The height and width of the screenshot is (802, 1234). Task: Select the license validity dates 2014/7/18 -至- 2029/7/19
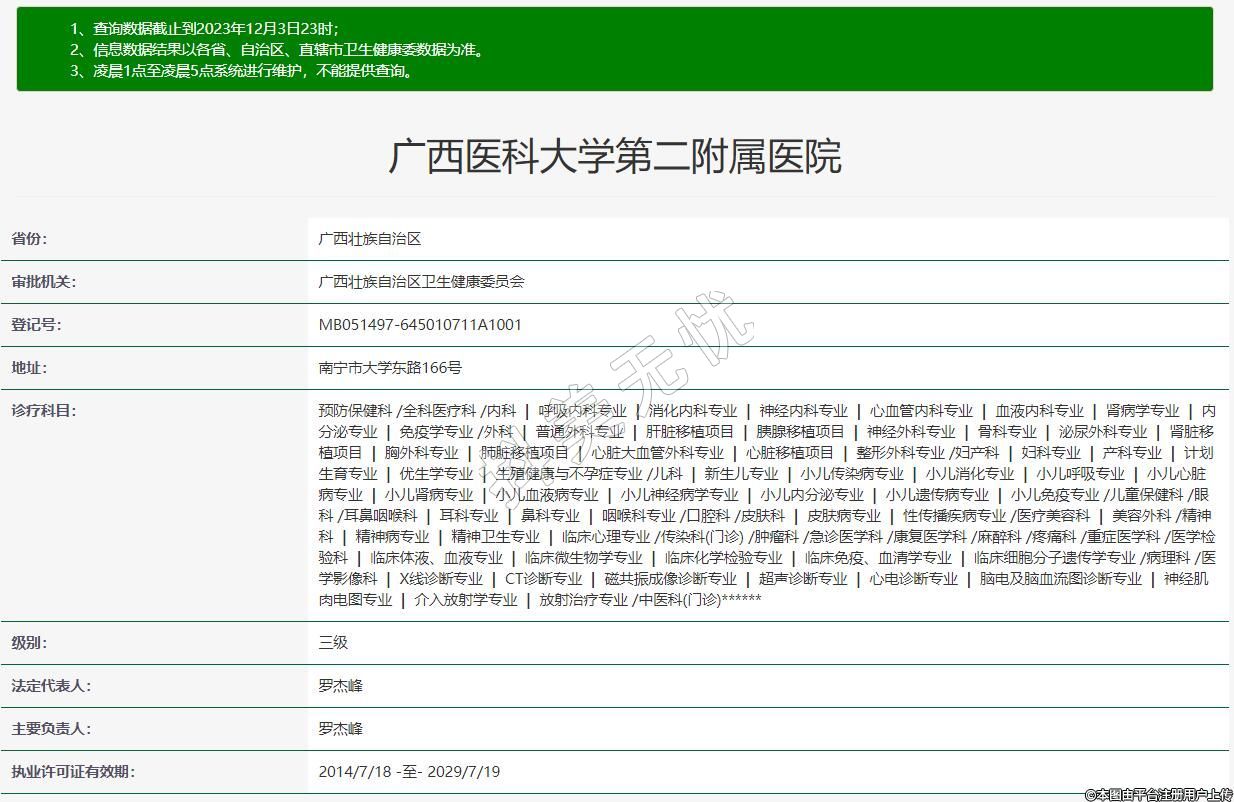tap(409, 772)
